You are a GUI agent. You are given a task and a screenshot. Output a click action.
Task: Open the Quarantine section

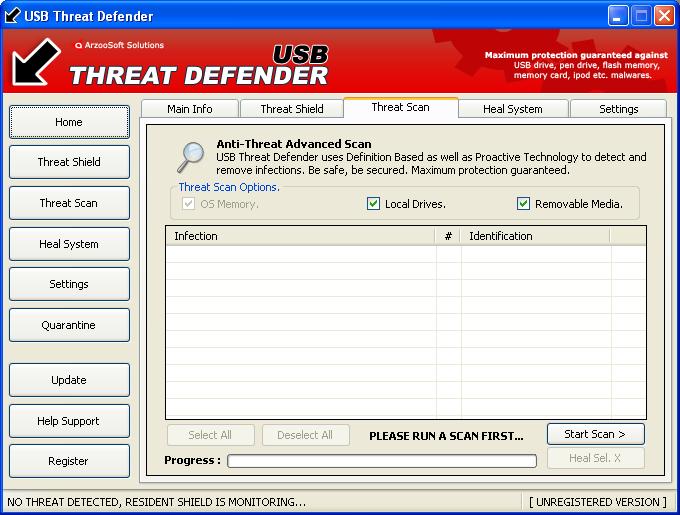(x=69, y=325)
